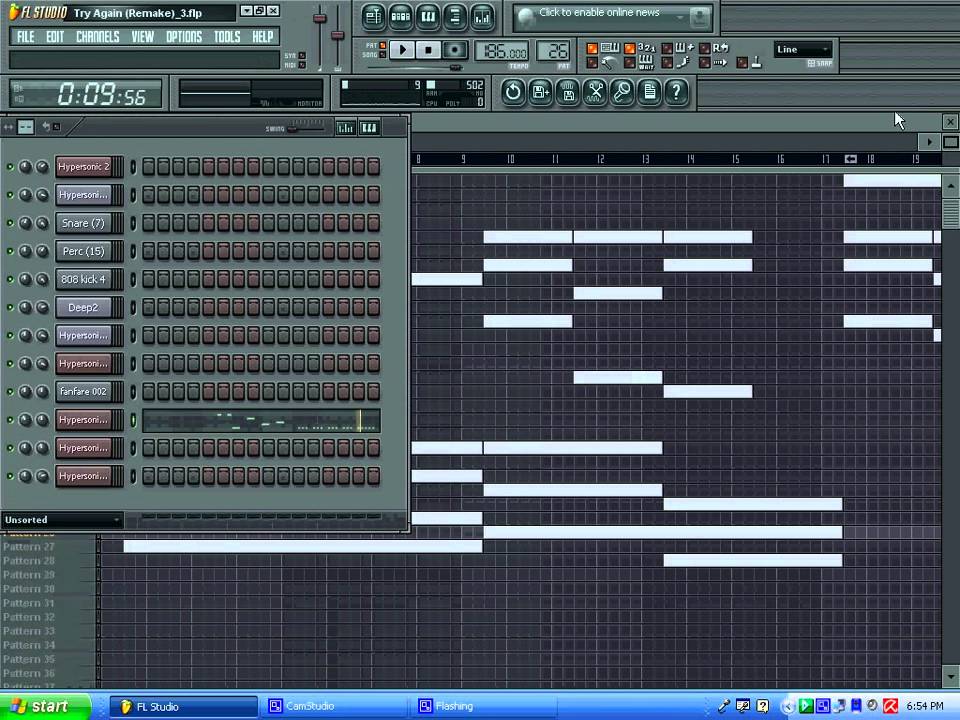
Task: Toggle the metronome option
Action: 592,62
